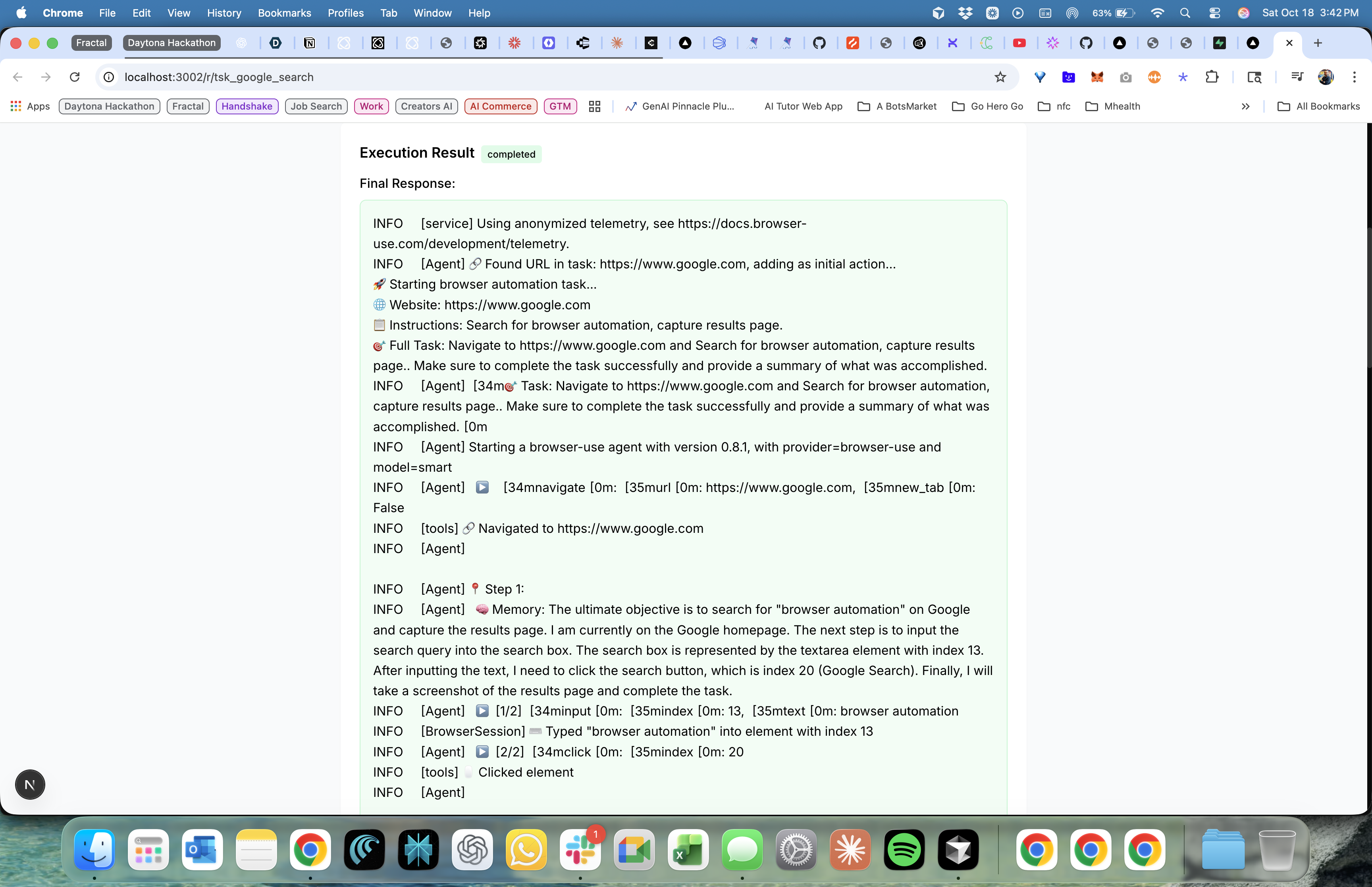Image resolution: width=1372 pixels, height=887 pixels.
Task: Open the tab groups grid icon
Action: coord(595,106)
